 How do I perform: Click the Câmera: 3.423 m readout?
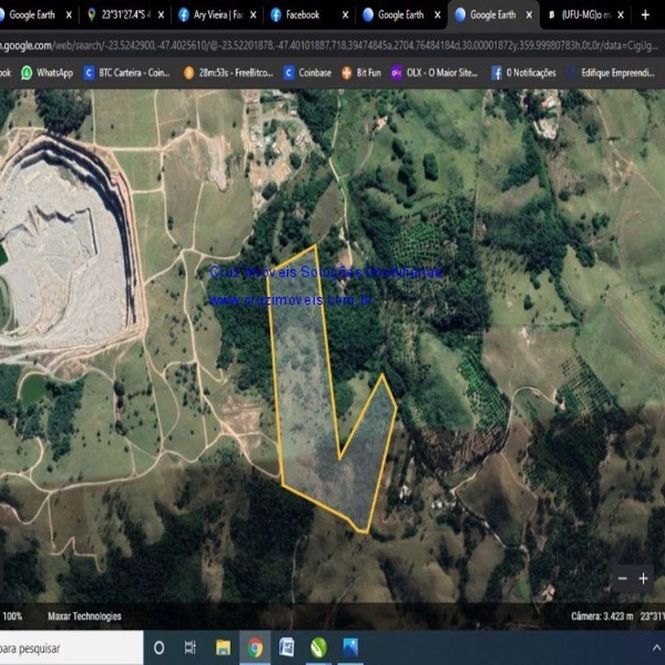pos(602,616)
